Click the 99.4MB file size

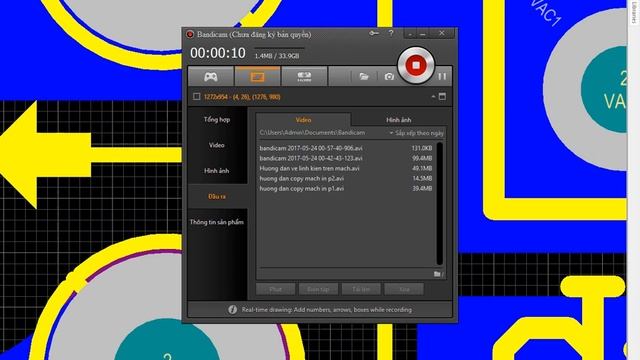(x=422, y=158)
